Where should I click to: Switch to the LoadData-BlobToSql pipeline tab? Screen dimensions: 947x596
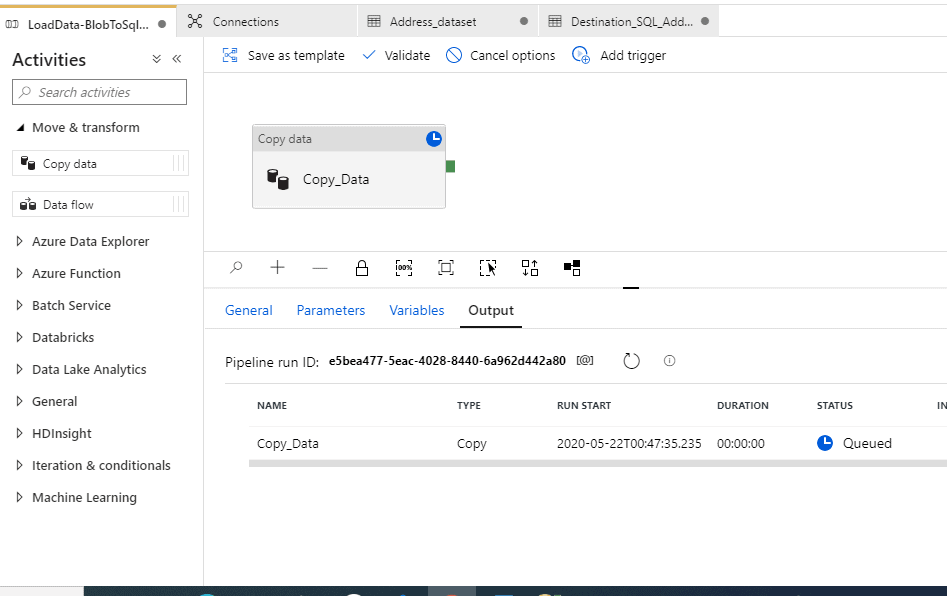(x=88, y=22)
